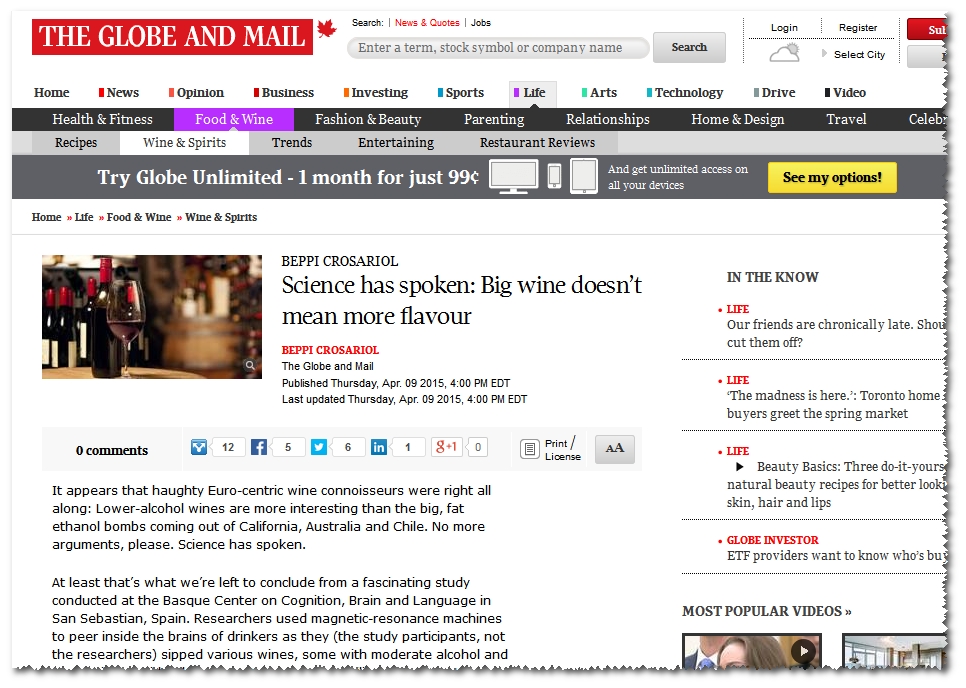This screenshot has width=966, height=688.
Task: Click the Globe and Mail logo
Action: (172, 37)
